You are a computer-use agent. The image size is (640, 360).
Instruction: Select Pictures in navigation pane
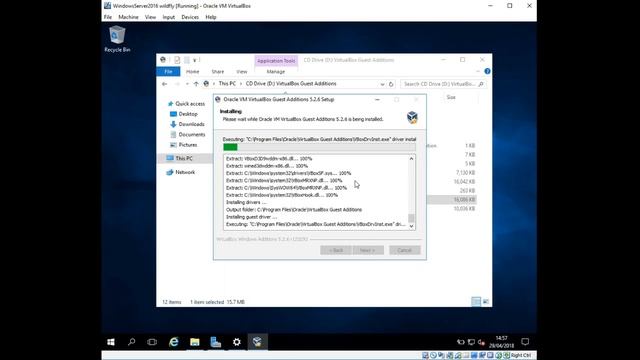(x=184, y=145)
